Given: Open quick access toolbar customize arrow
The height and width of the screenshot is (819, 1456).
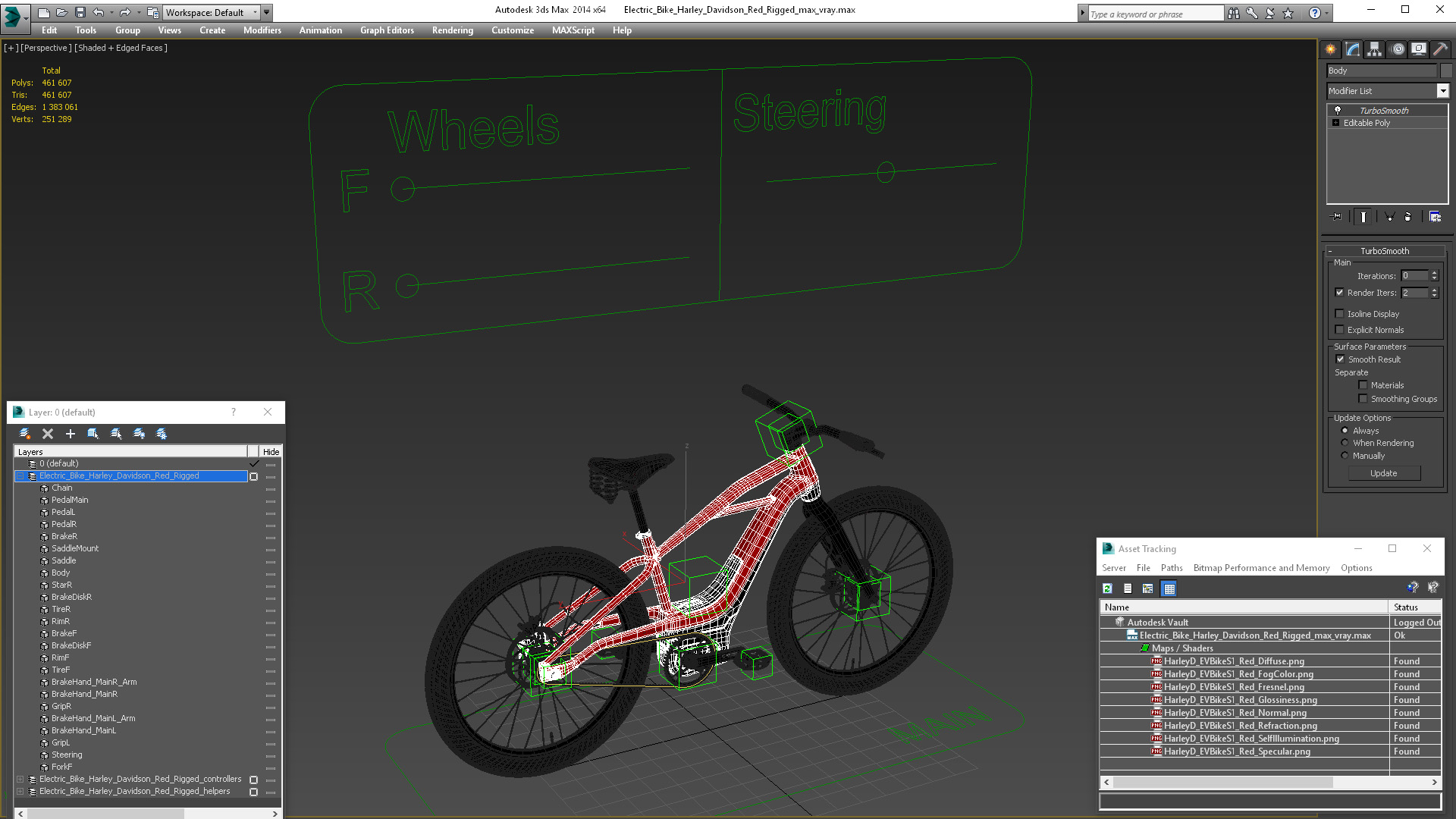Looking at the screenshot, I should 266,13.
